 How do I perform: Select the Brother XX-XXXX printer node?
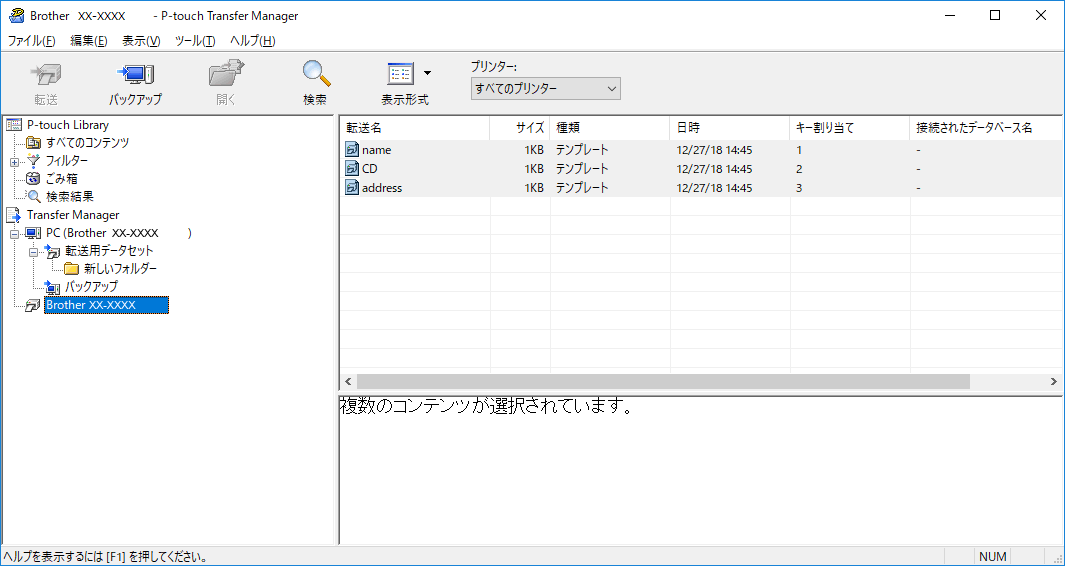[x=106, y=305]
